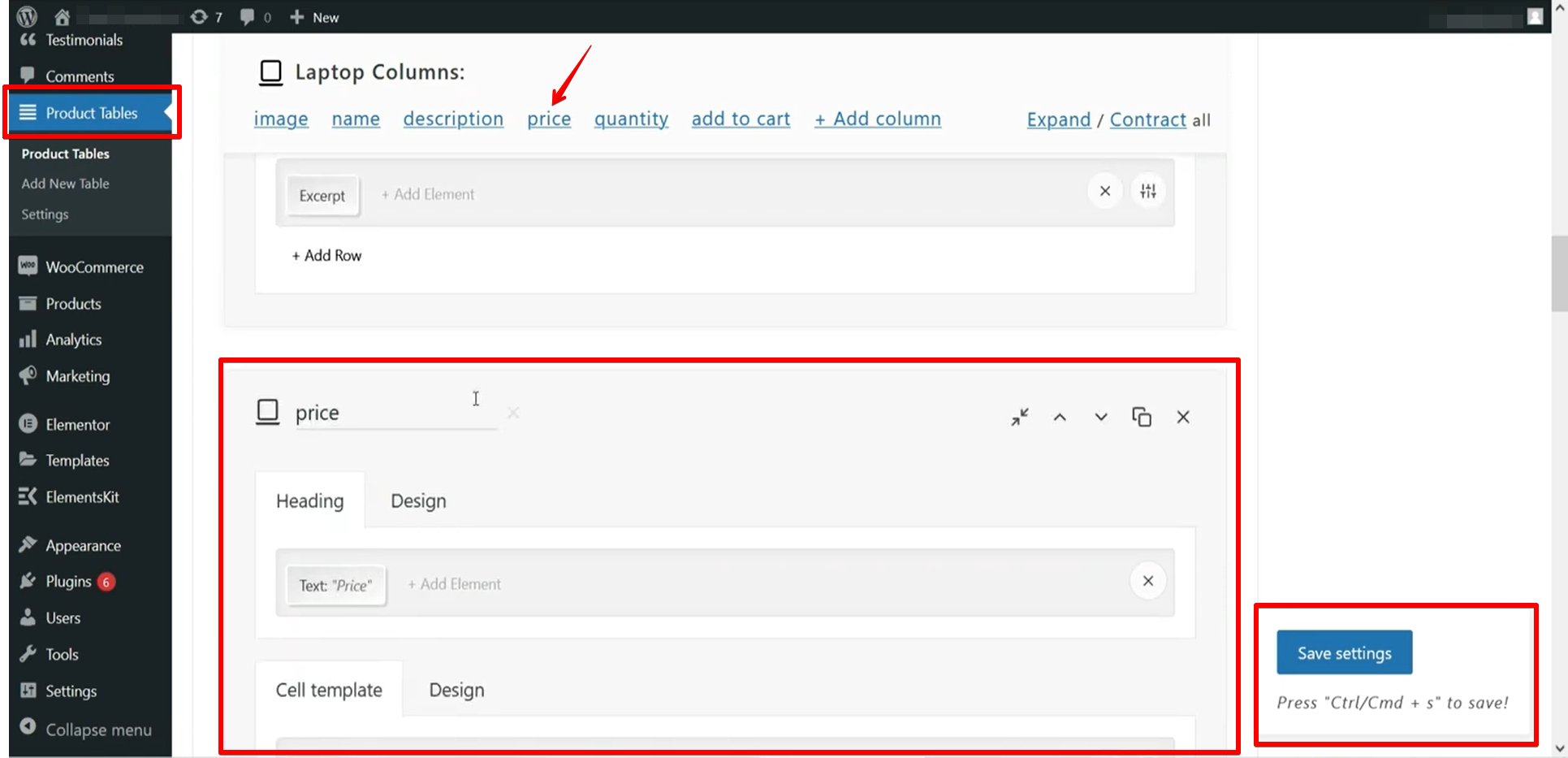Select the Cell template tab
Viewport: 1568px width, 758px height.
click(328, 689)
